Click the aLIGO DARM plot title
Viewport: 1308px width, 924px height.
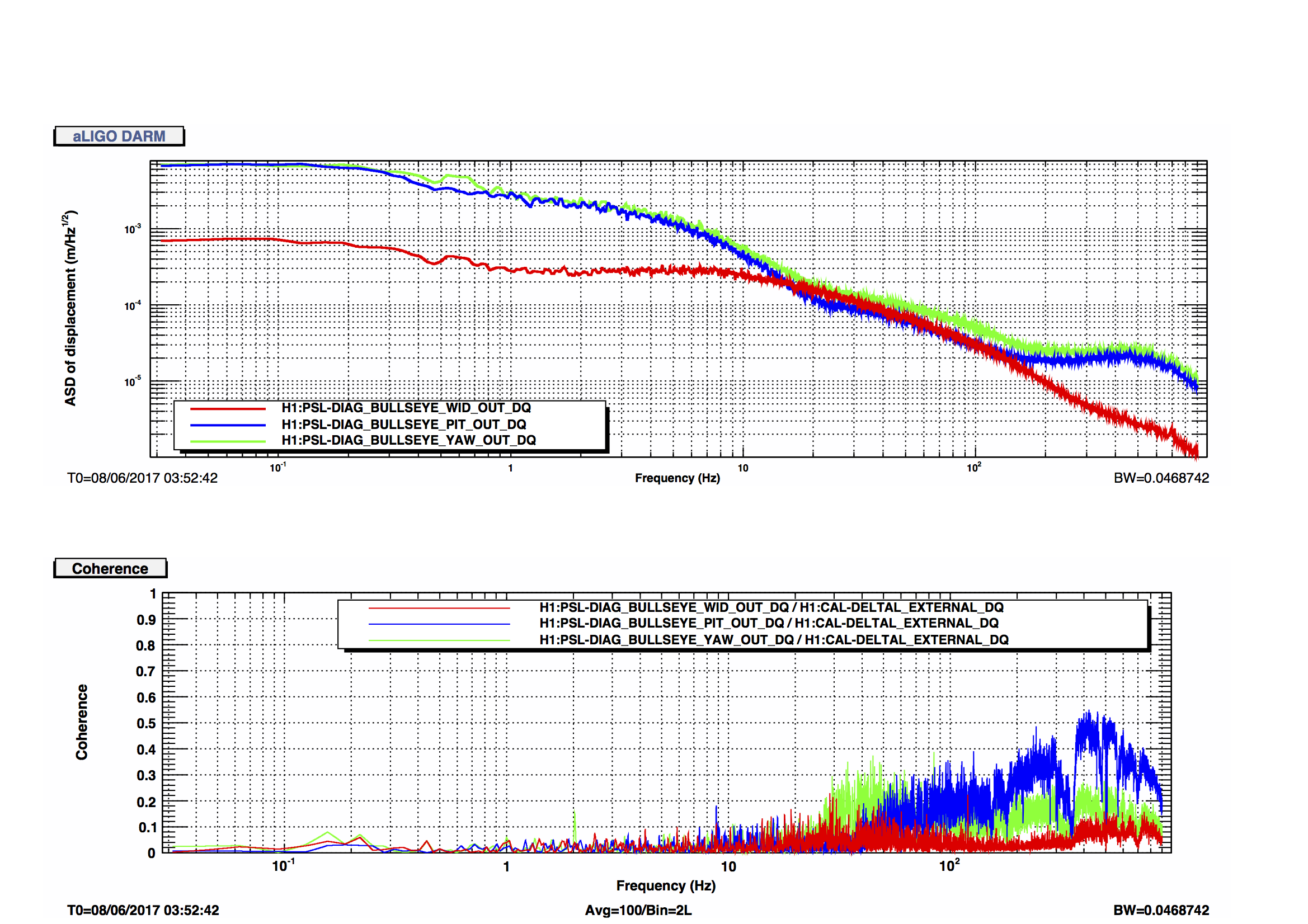click(119, 136)
